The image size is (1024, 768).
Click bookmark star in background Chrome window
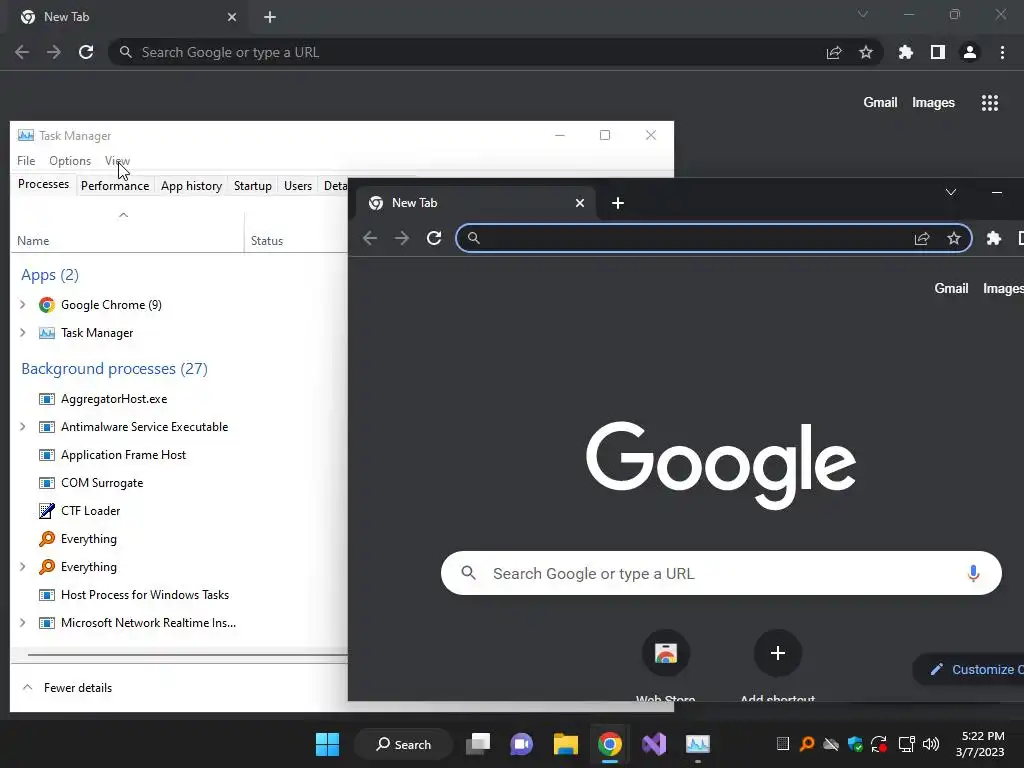click(866, 52)
